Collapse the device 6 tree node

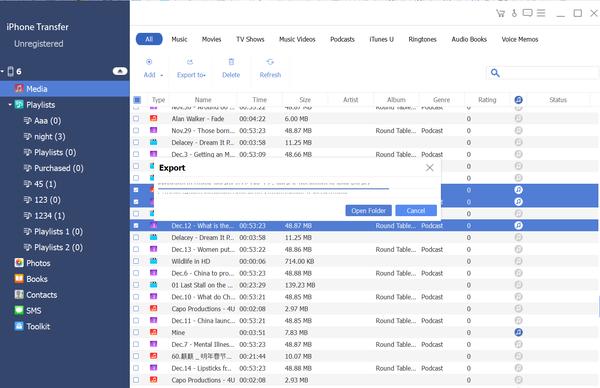click(x=2, y=71)
